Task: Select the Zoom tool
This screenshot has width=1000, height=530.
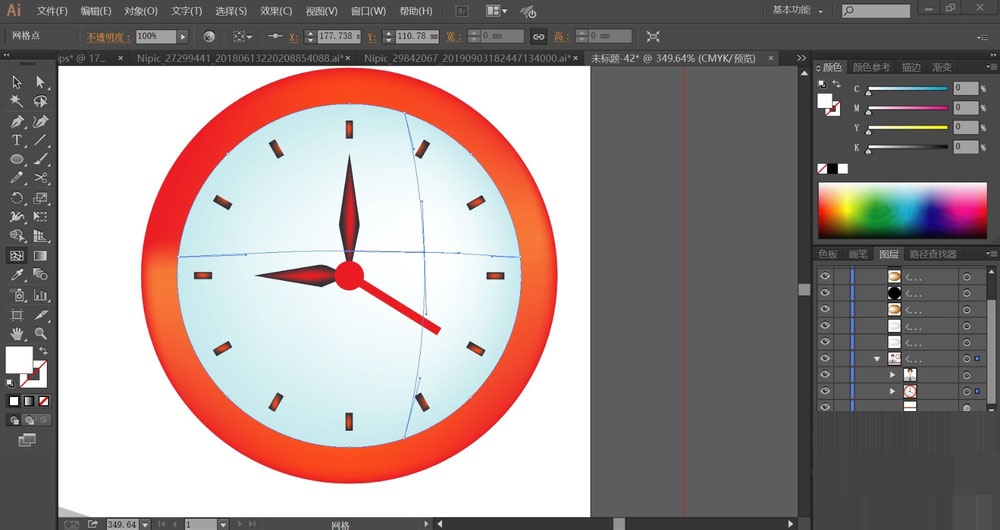Action: [x=40, y=334]
